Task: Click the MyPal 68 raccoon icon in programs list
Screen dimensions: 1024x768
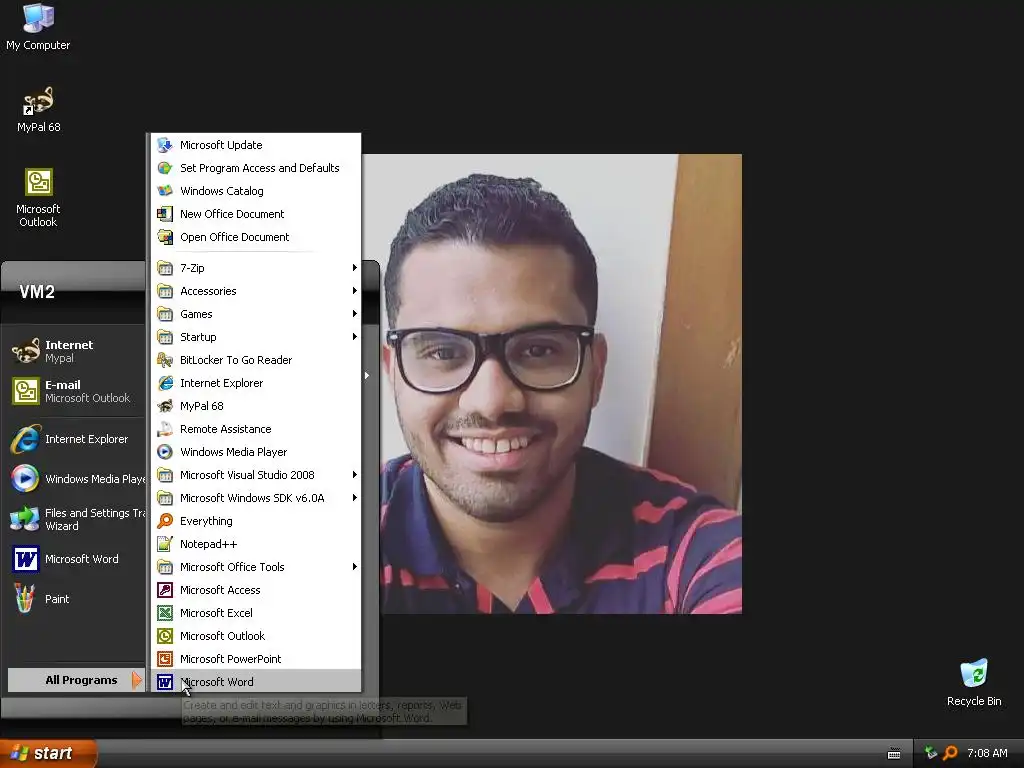Action: click(x=165, y=406)
